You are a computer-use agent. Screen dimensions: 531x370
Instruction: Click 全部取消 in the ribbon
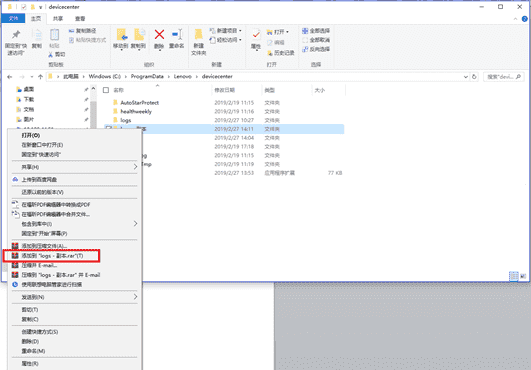[x=316, y=40]
